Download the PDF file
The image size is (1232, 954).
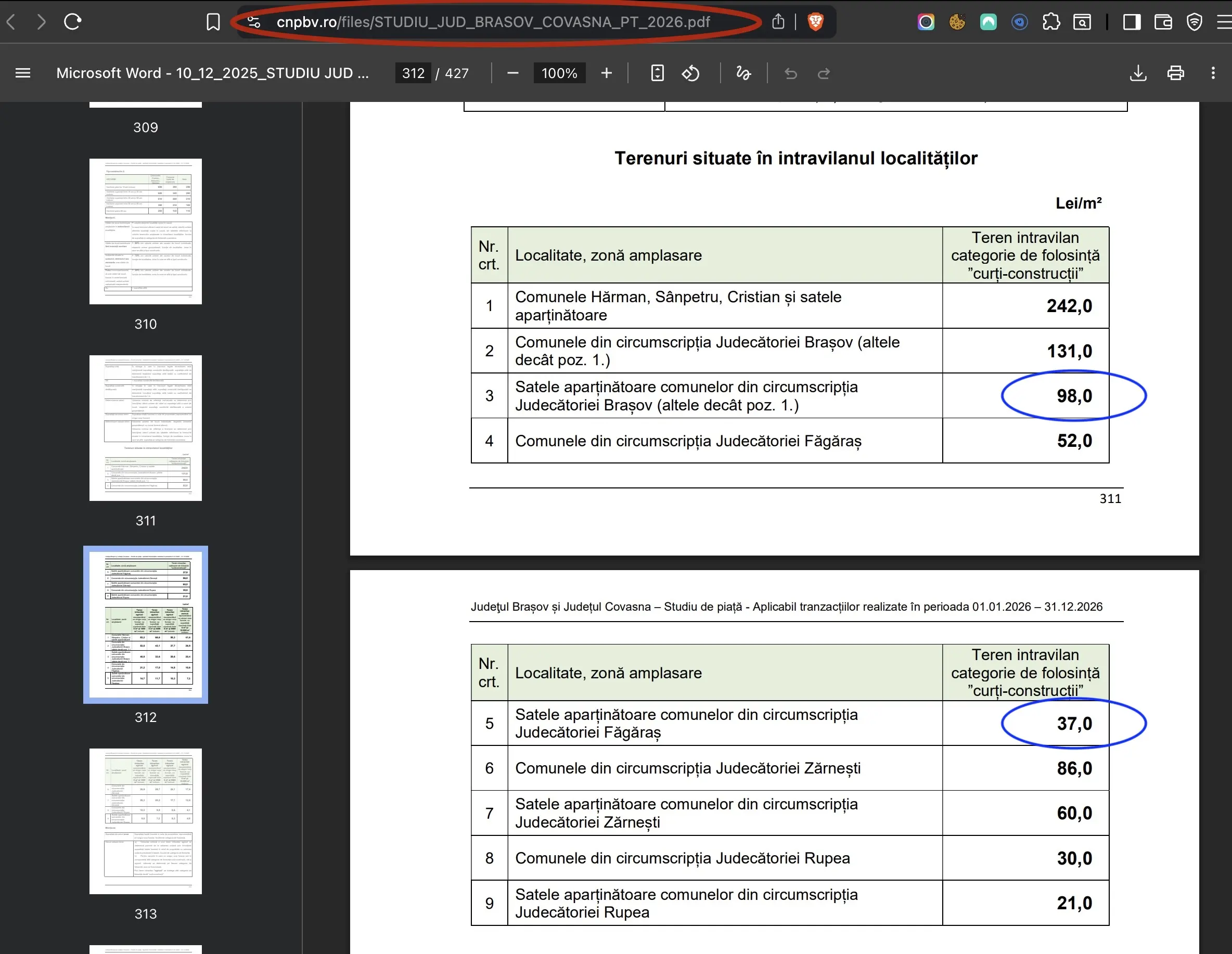click(1138, 73)
